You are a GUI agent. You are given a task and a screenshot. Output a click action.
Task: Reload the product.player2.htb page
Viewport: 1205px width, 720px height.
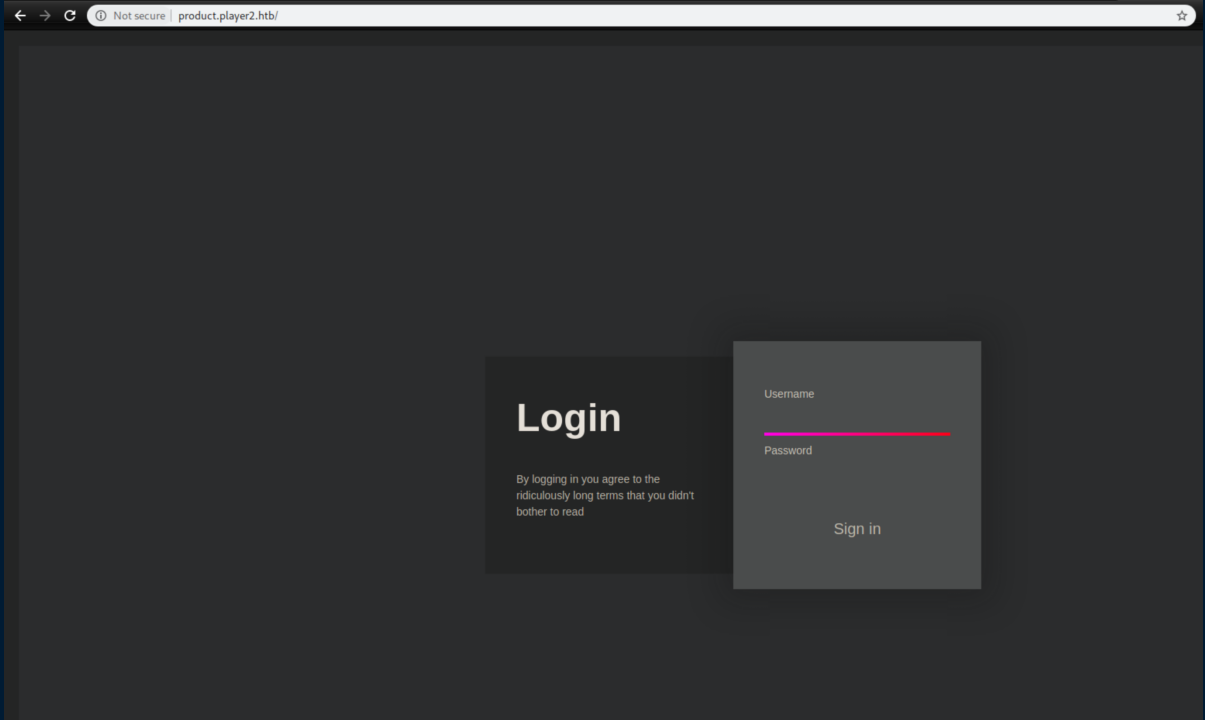tap(69, 15)
